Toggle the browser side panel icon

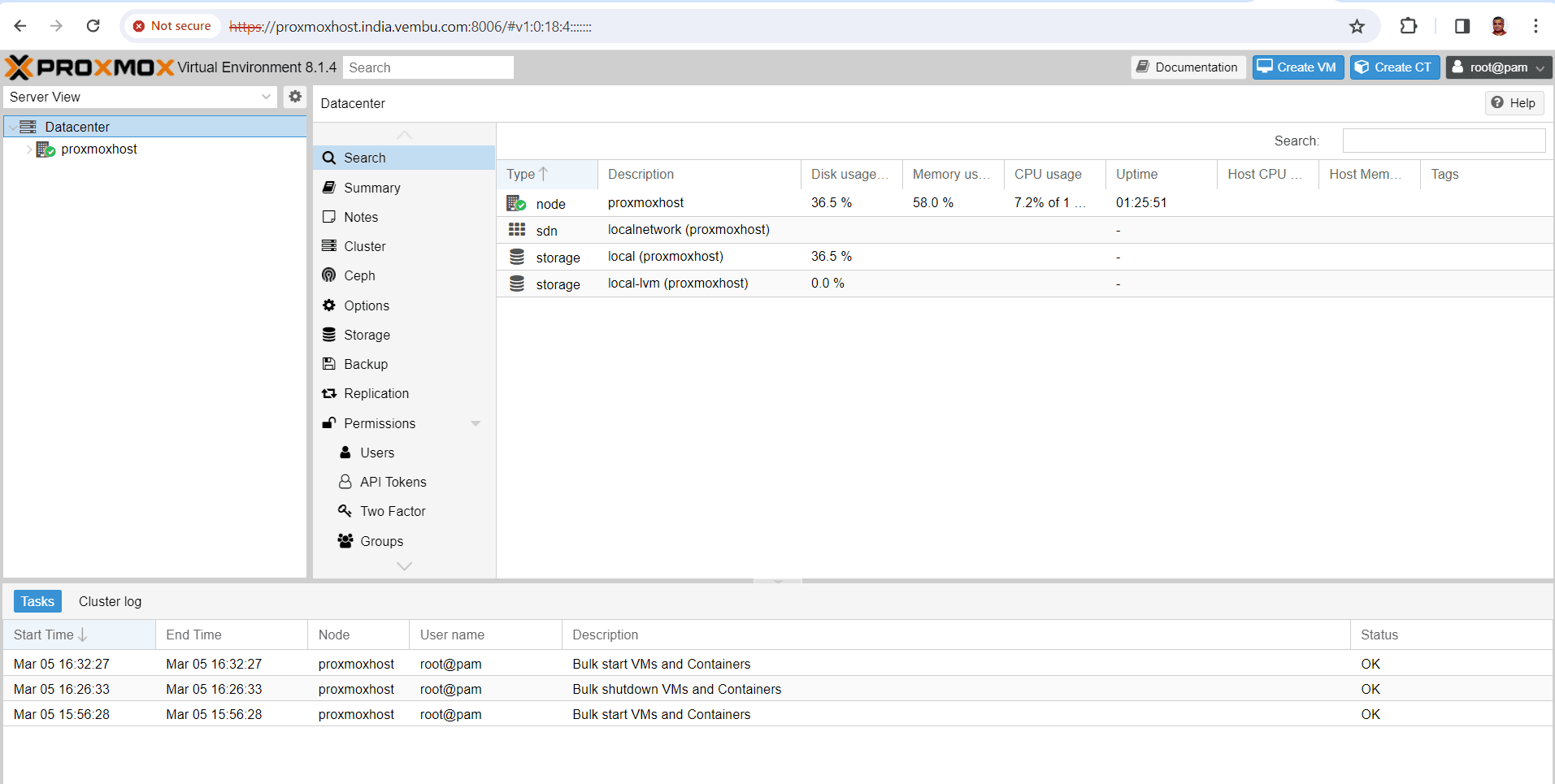[1462, 26]
